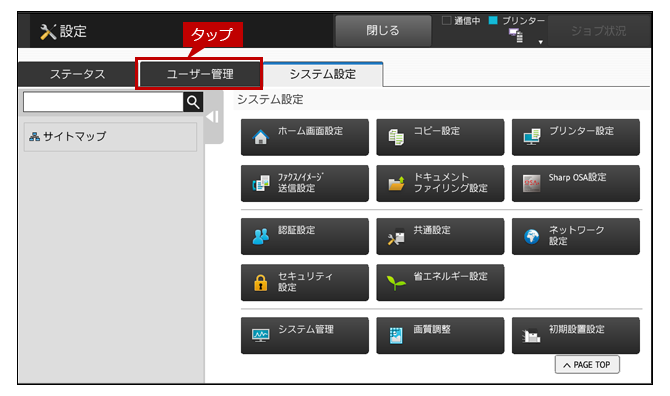Jump to PAGE TOP
This screenshot has width=670, height=396.
tap(587, 365)
